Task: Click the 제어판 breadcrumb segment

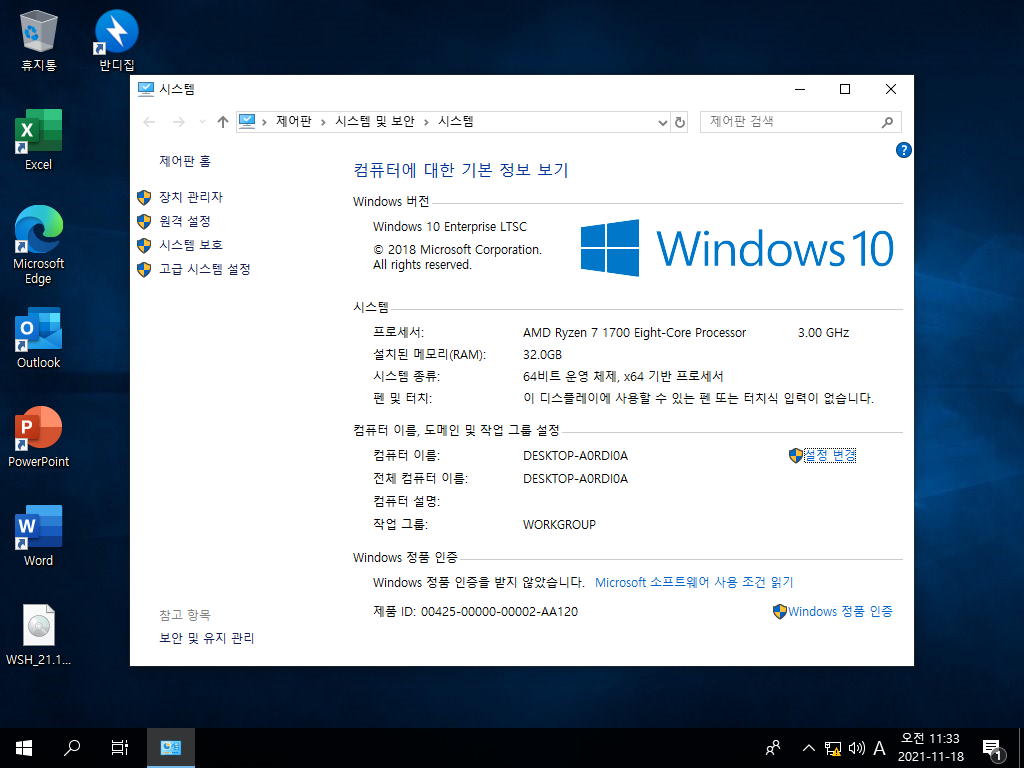Action: coord(294,121)
